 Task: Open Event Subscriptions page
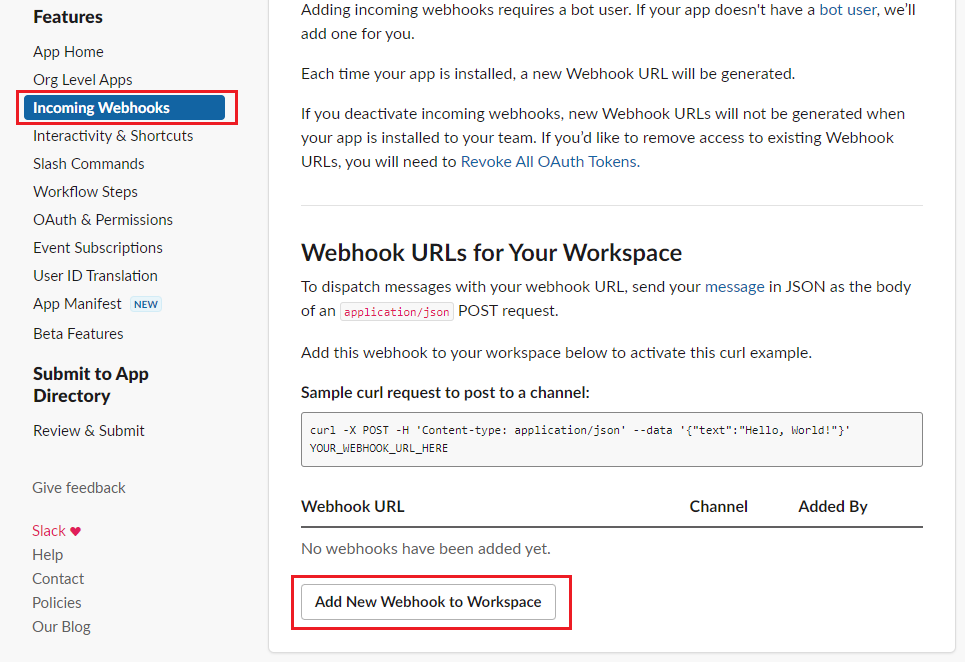[97, 248]
